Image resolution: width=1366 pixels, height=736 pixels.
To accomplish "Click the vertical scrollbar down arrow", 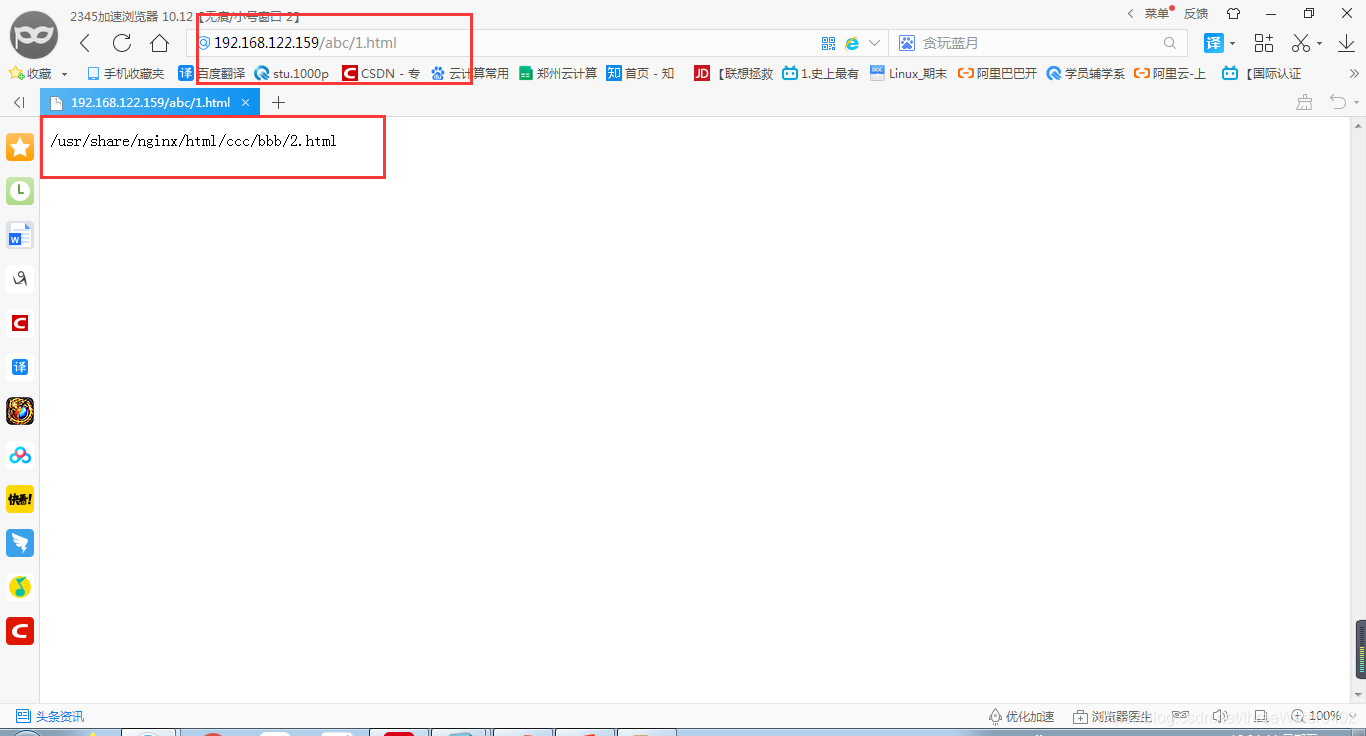I will (x=1360, y=696).
